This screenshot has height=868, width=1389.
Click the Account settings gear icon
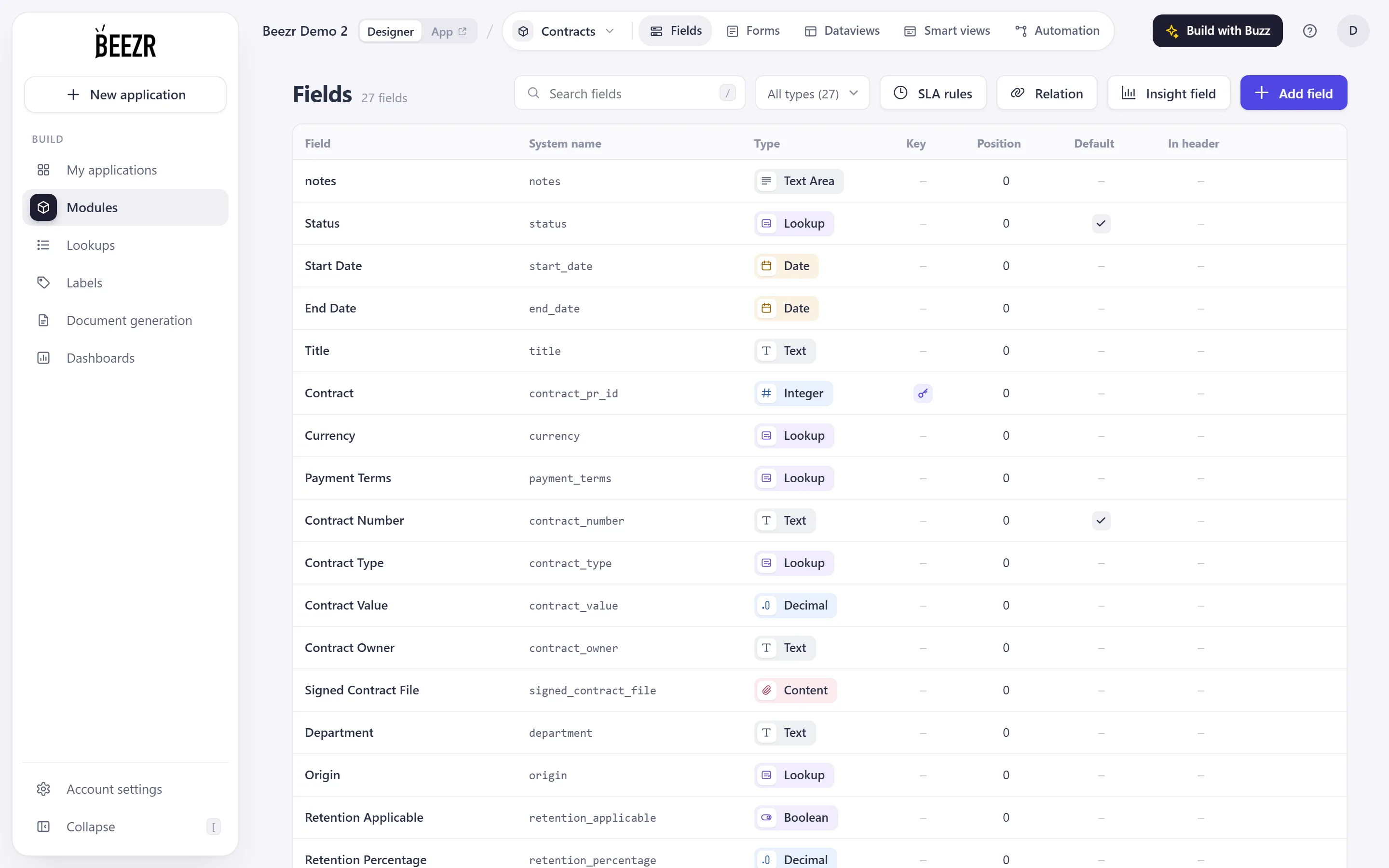[43, 789]
